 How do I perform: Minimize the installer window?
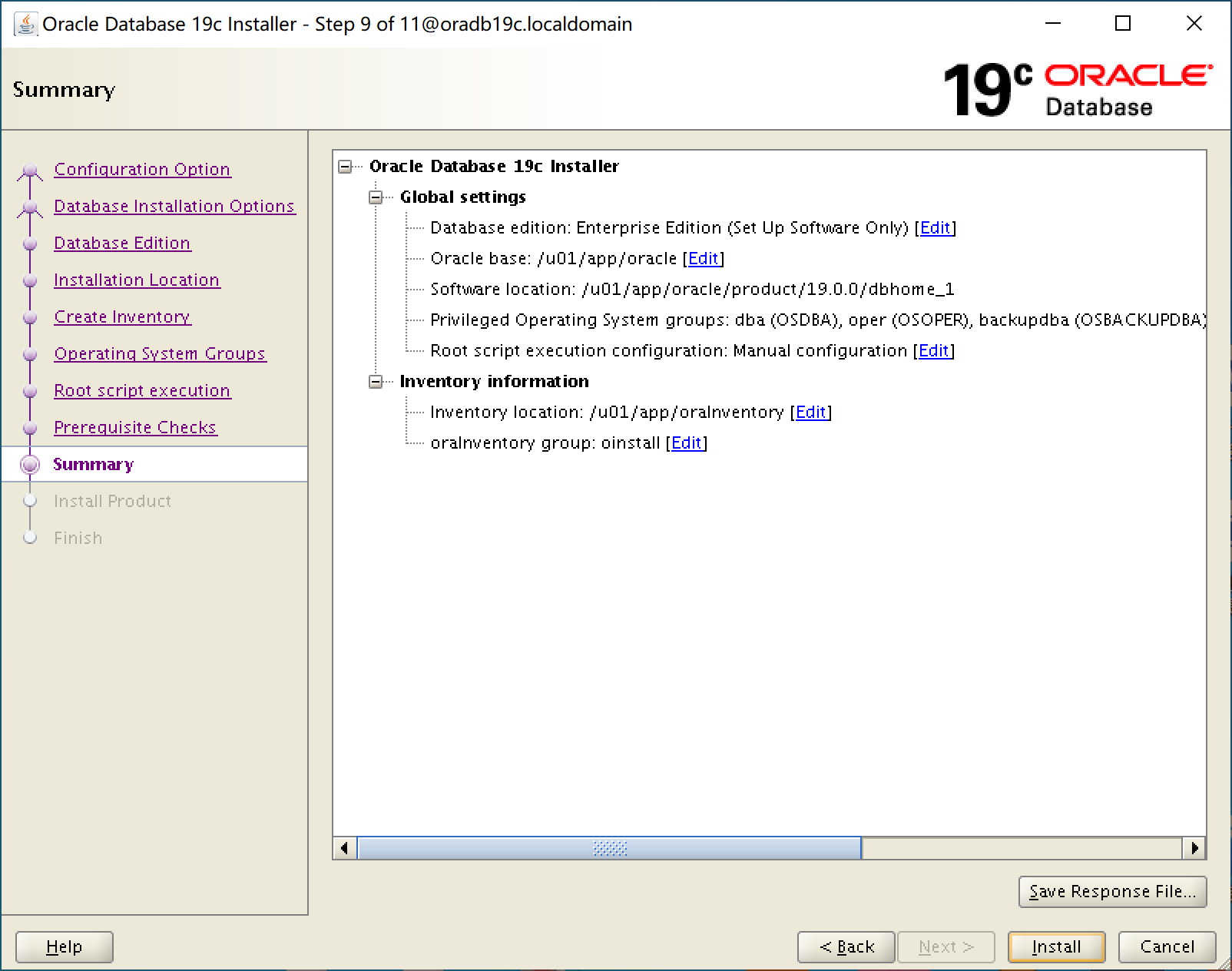(x=1053, y=24)
